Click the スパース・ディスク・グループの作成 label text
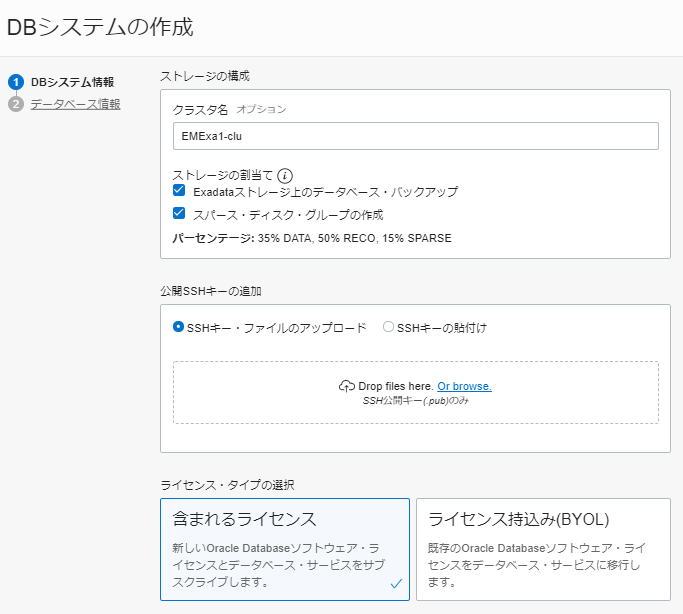The image size is (683, 614). pos(288,214)
